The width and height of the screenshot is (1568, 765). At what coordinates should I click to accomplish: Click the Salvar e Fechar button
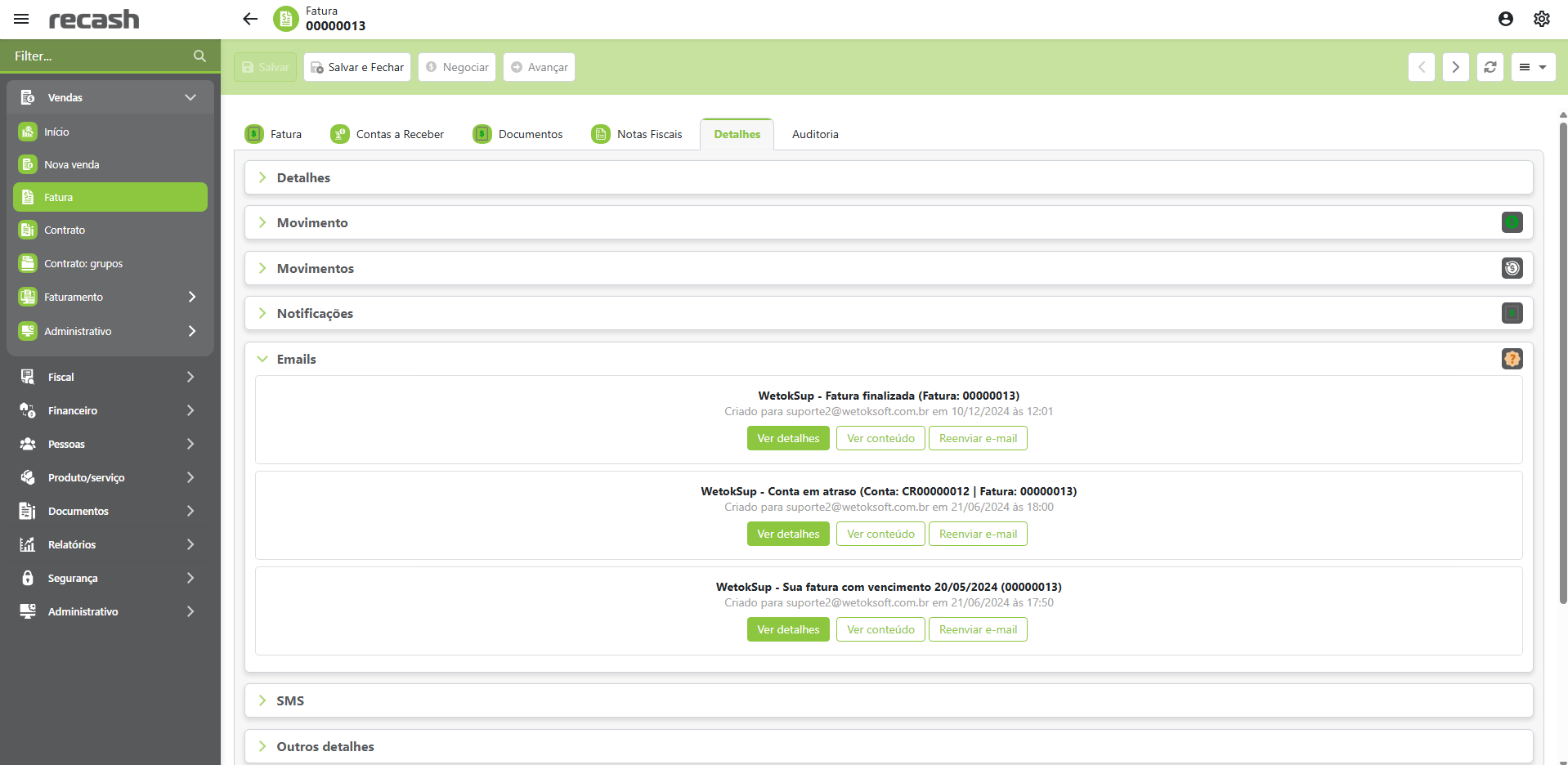pos(357,67)
